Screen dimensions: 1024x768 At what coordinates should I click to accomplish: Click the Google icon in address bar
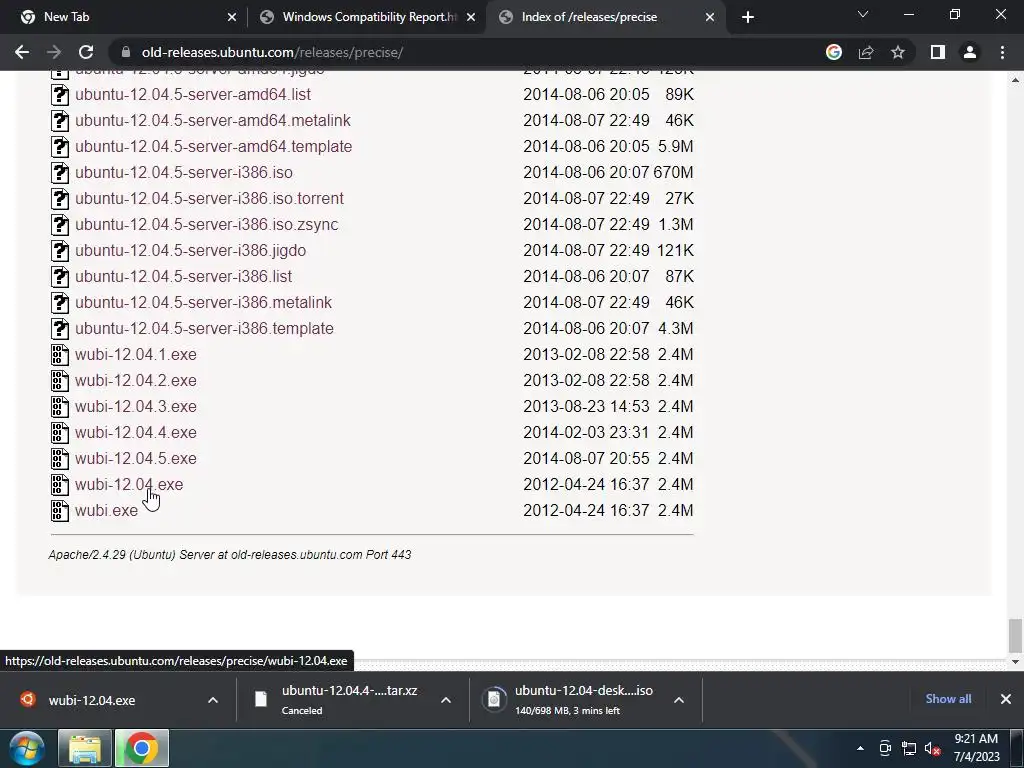pos(834,52)
